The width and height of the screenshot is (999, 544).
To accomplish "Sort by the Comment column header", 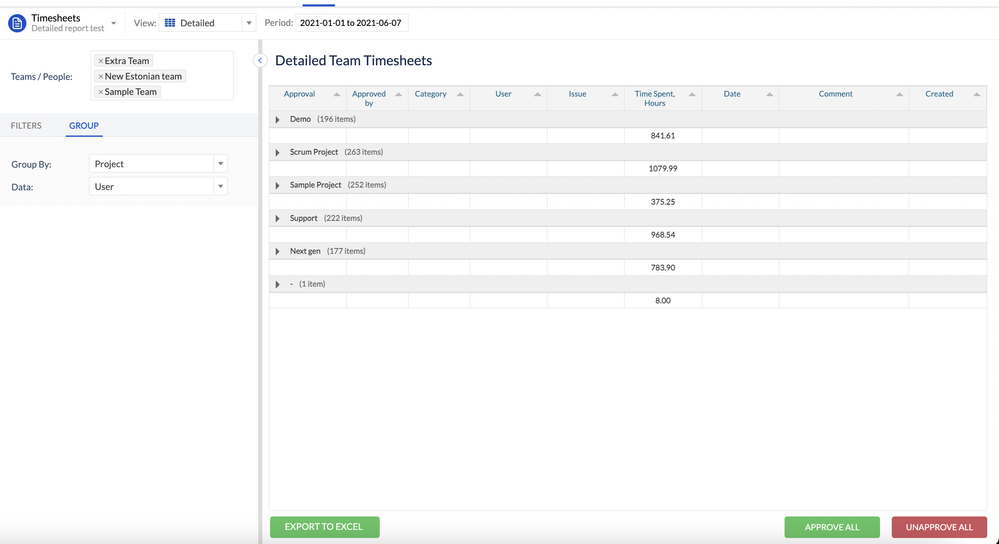I will (835, 94).
